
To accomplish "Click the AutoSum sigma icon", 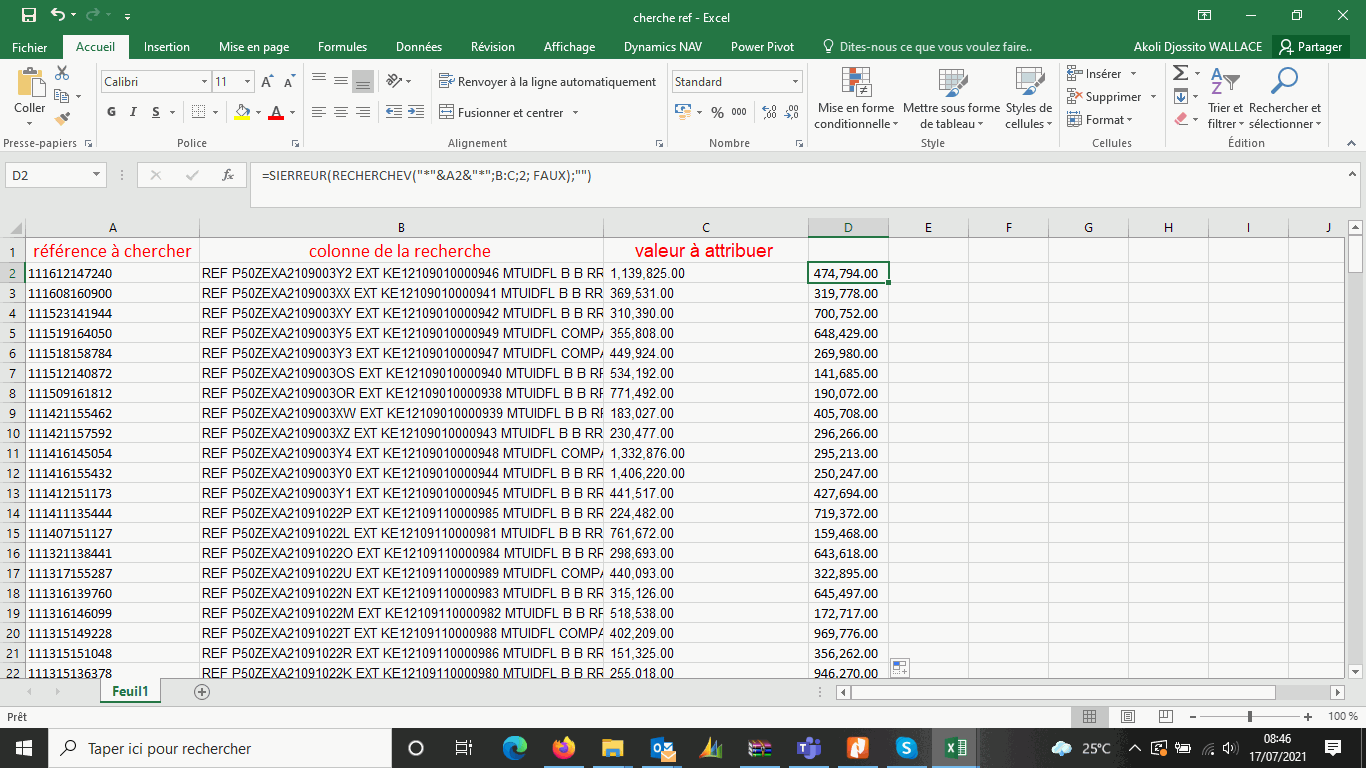I will tap(1181, 73).
